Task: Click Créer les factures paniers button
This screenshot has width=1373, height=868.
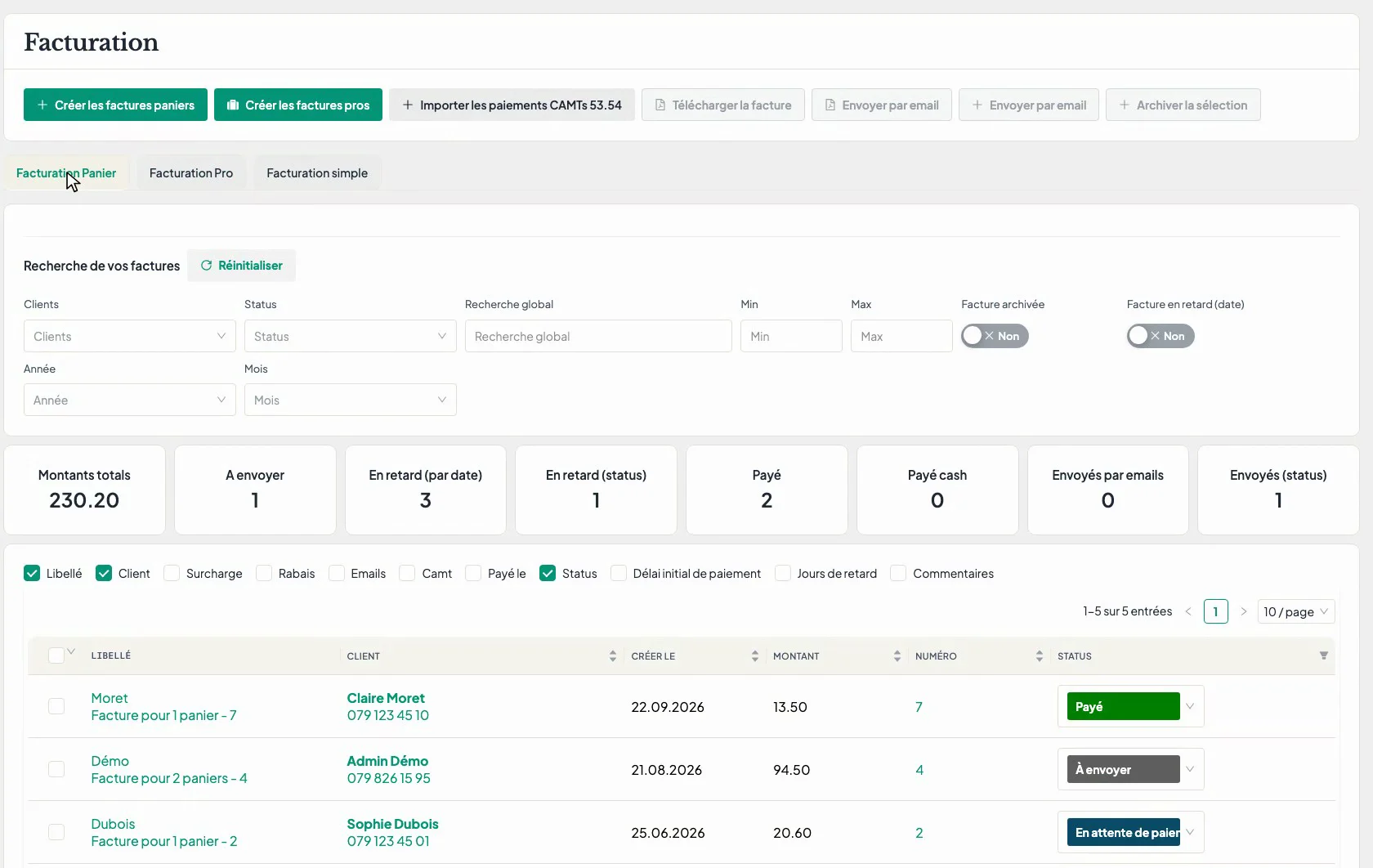Action: [x=115, y=105]
